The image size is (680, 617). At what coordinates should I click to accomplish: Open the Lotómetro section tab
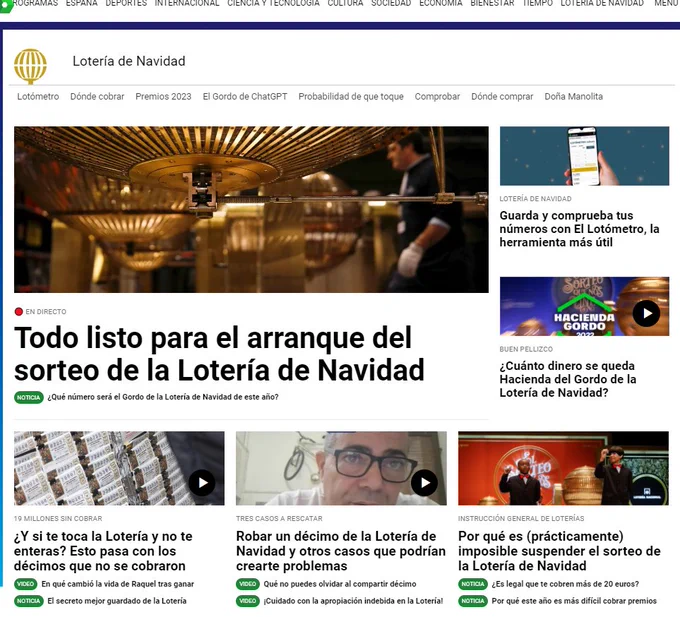pos(38,97)
